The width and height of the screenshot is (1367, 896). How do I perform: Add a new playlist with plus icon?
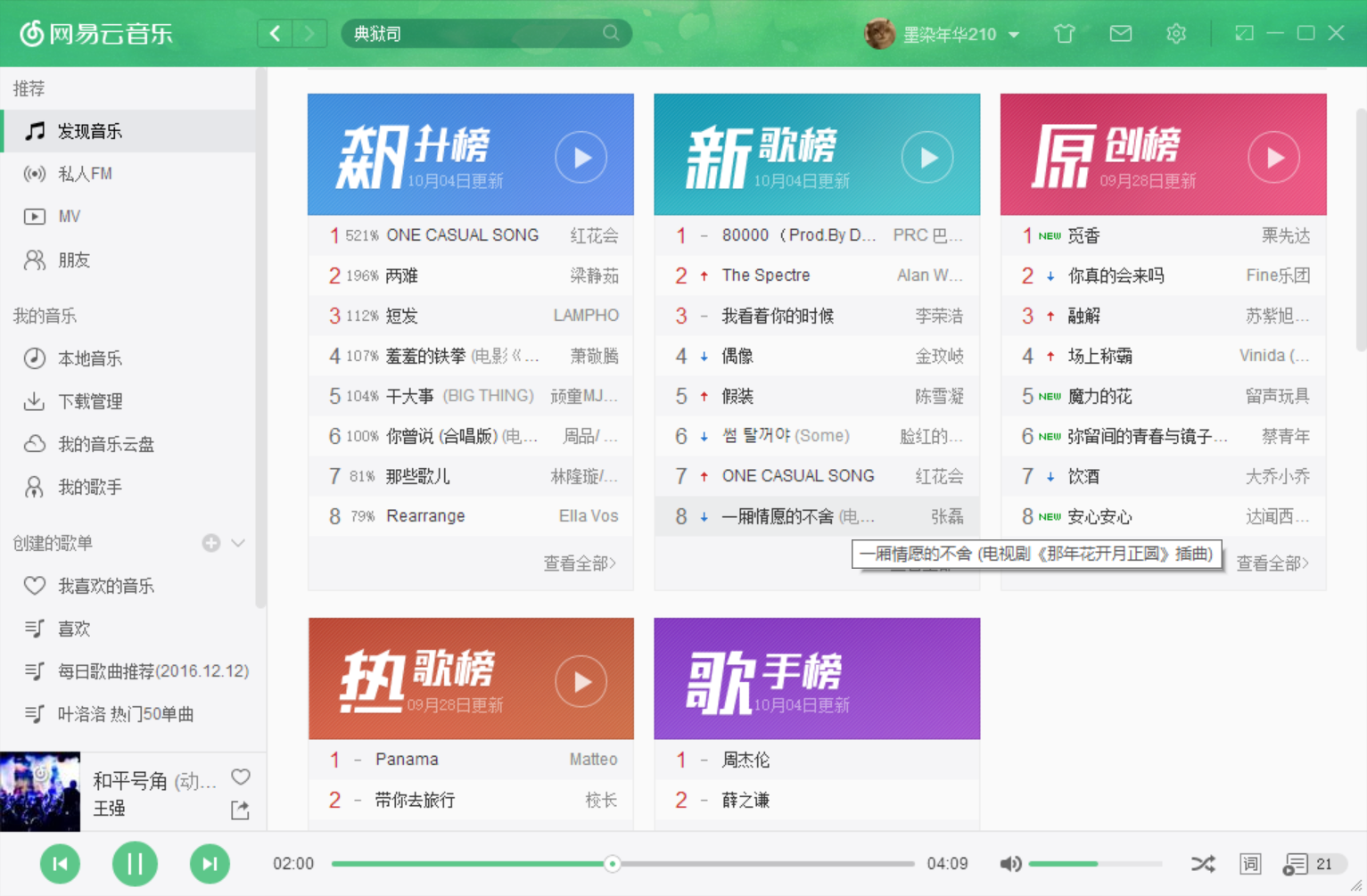tap(211, 543)
